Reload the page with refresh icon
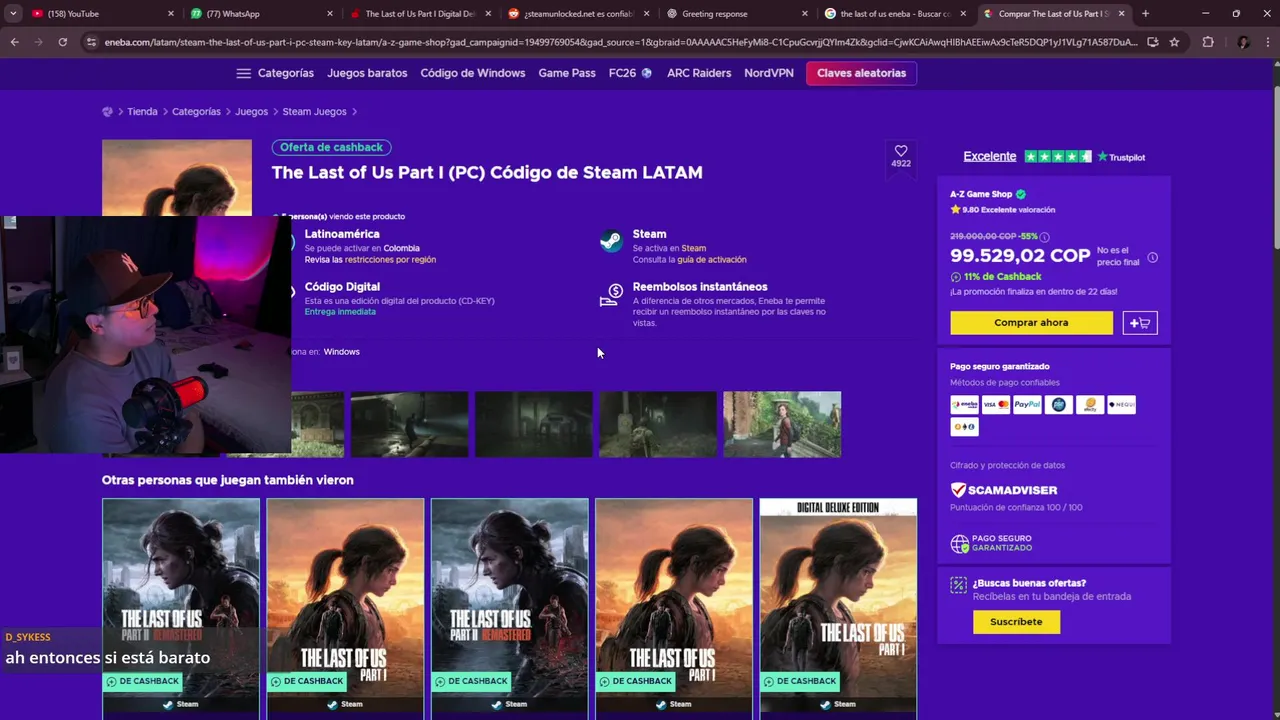Viewport: 1280px width, 720px height. [x=62, y=42]
